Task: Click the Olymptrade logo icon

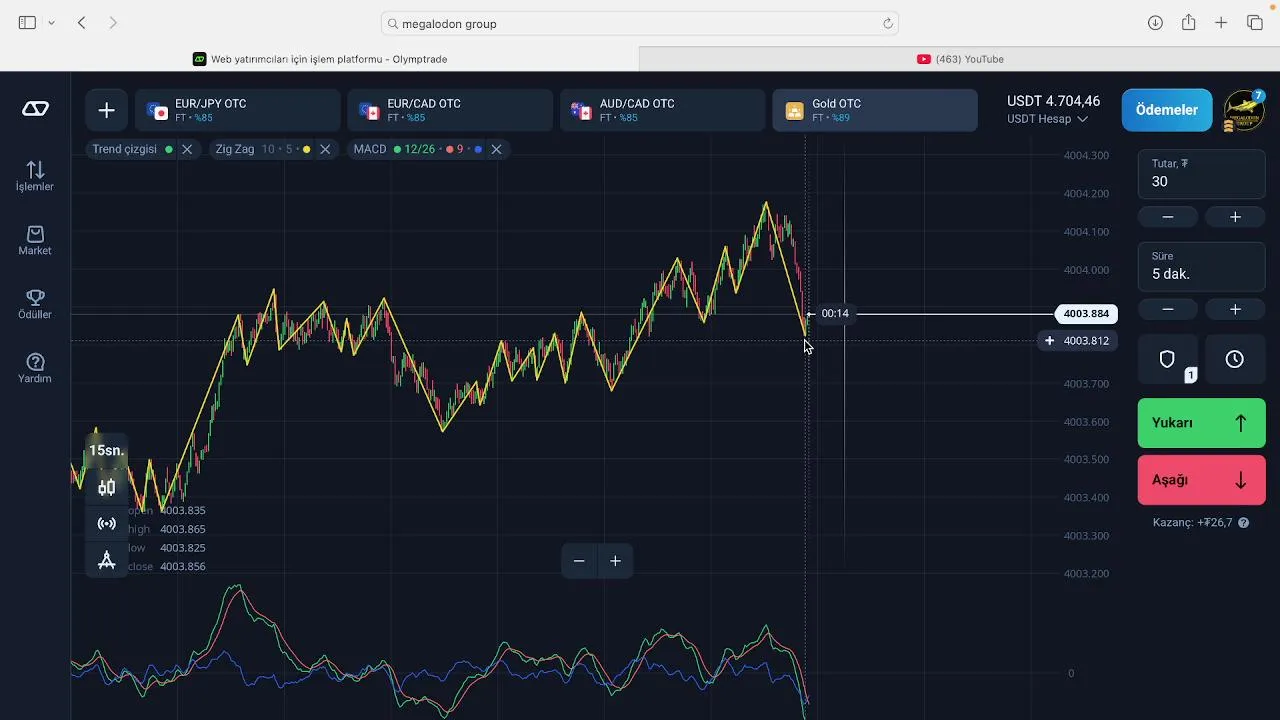Action: tap(35, 109)
